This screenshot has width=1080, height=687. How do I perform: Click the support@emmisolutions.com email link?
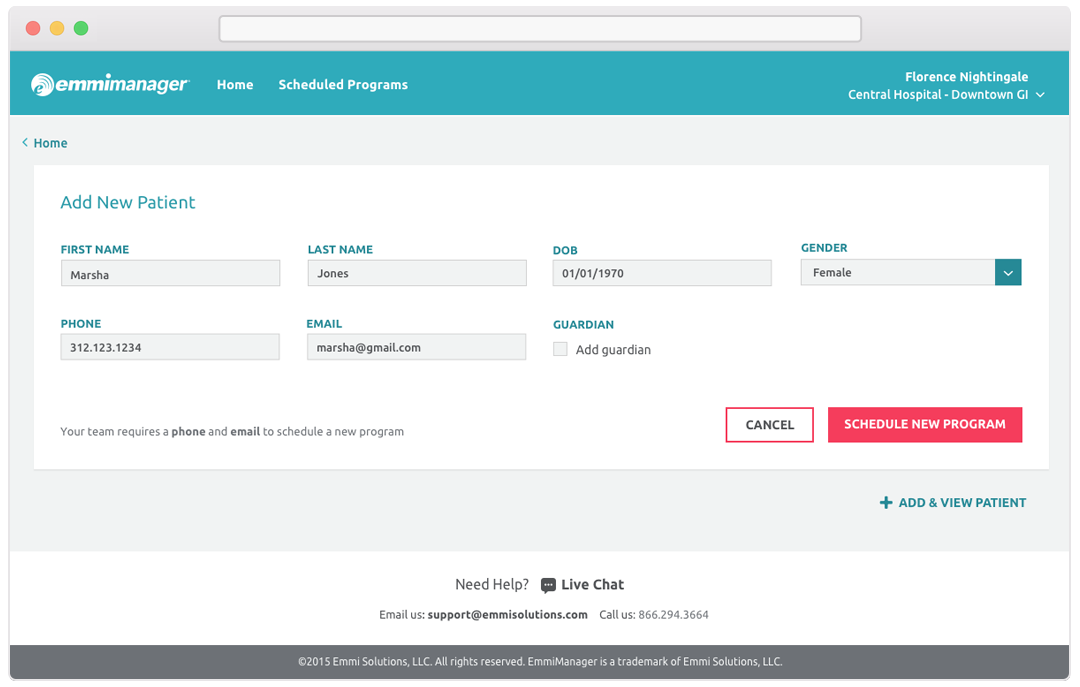[x=507, y=615]
